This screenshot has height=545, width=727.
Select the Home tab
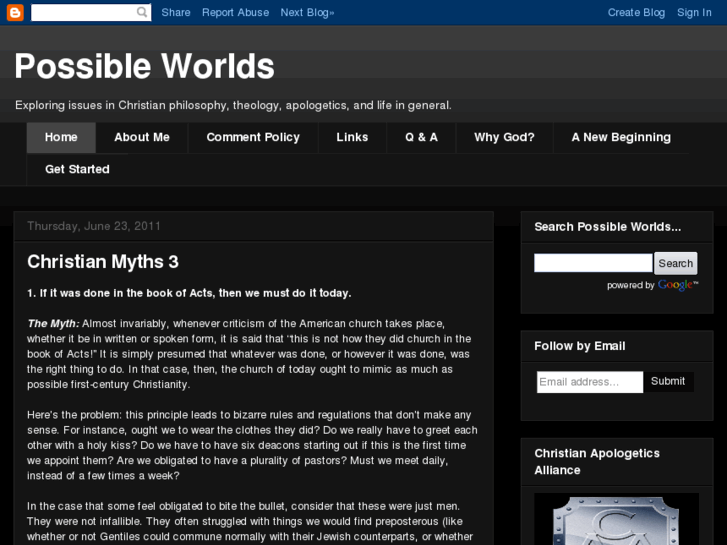point(61,137)
